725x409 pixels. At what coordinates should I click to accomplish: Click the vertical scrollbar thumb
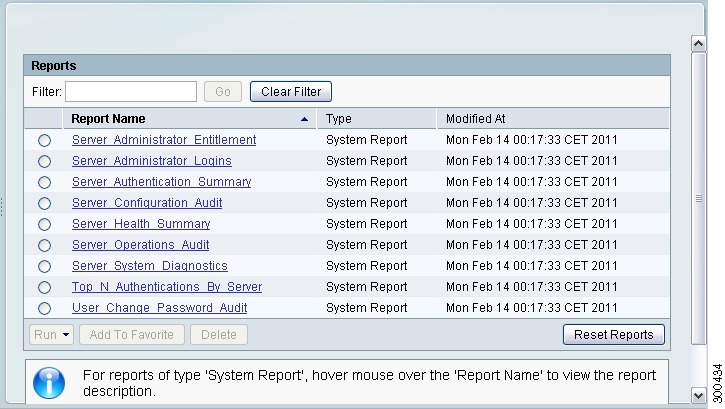coord(698,198)
